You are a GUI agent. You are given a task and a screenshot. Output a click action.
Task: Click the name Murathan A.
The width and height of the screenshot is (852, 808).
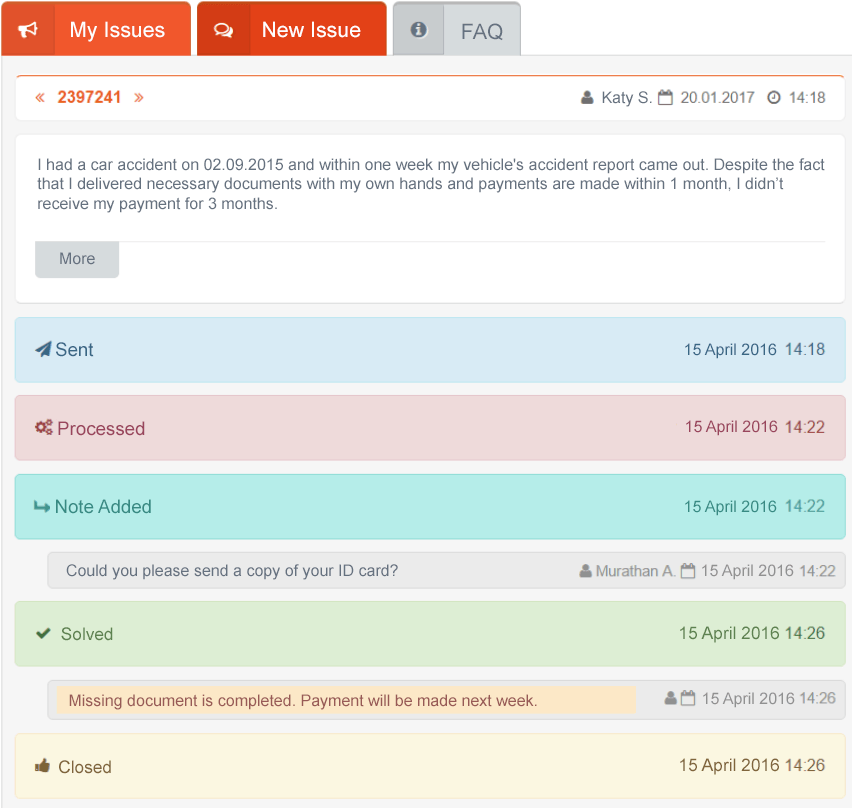635,571
